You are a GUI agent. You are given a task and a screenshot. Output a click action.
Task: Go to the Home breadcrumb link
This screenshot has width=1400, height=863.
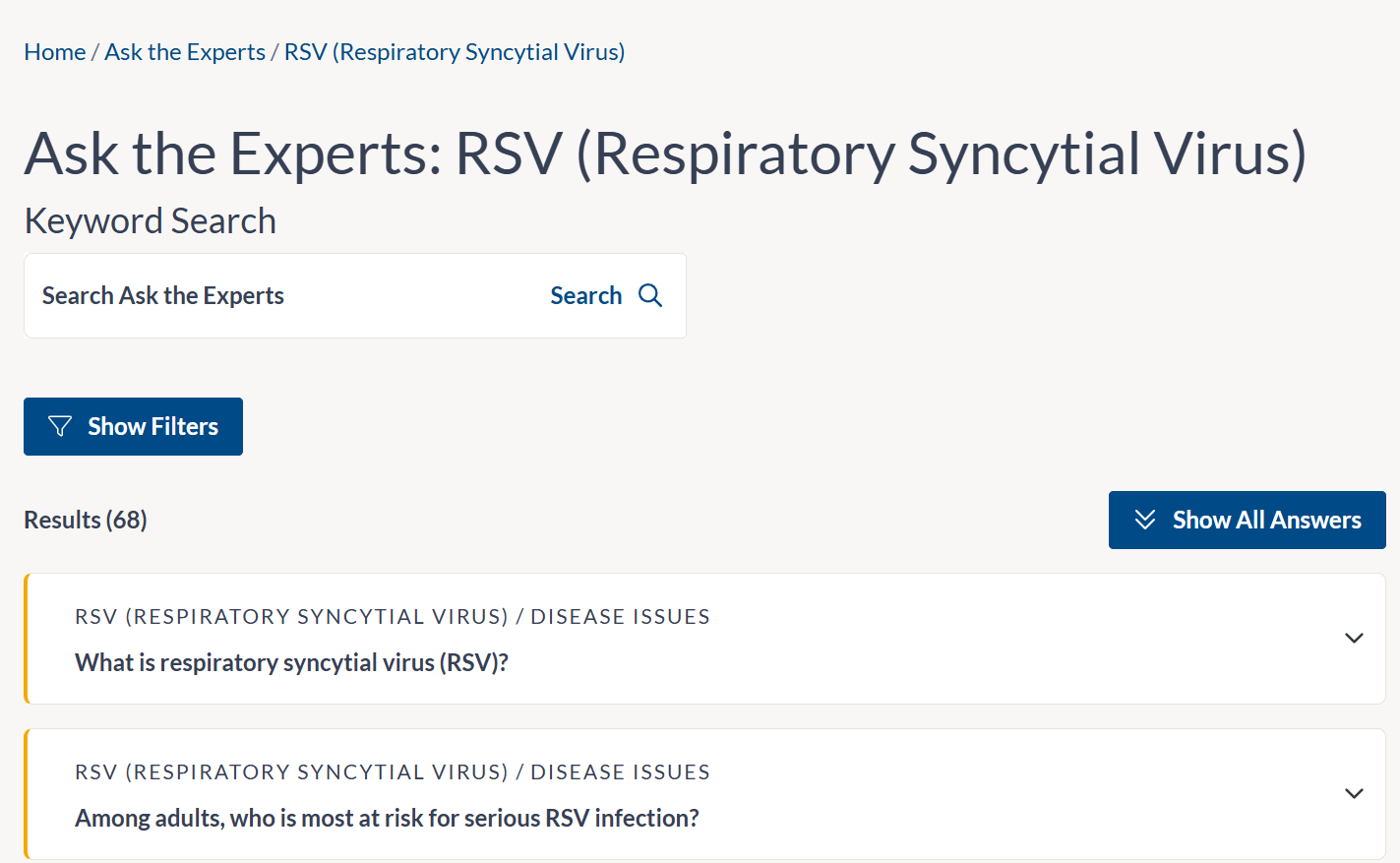click(55, 52)
